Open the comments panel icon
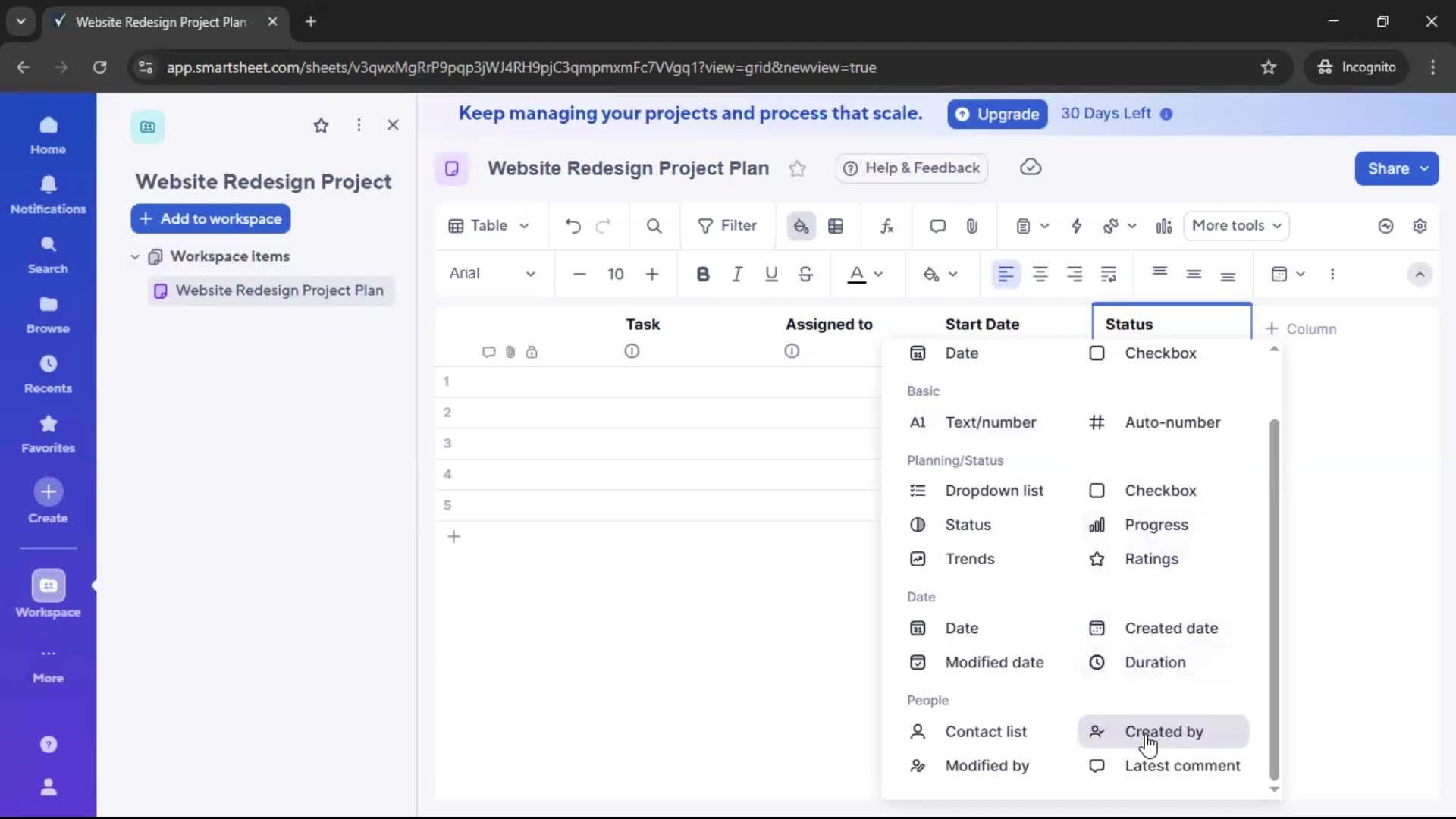Screen dimensions: 1456x819 (x=937, y=225)
